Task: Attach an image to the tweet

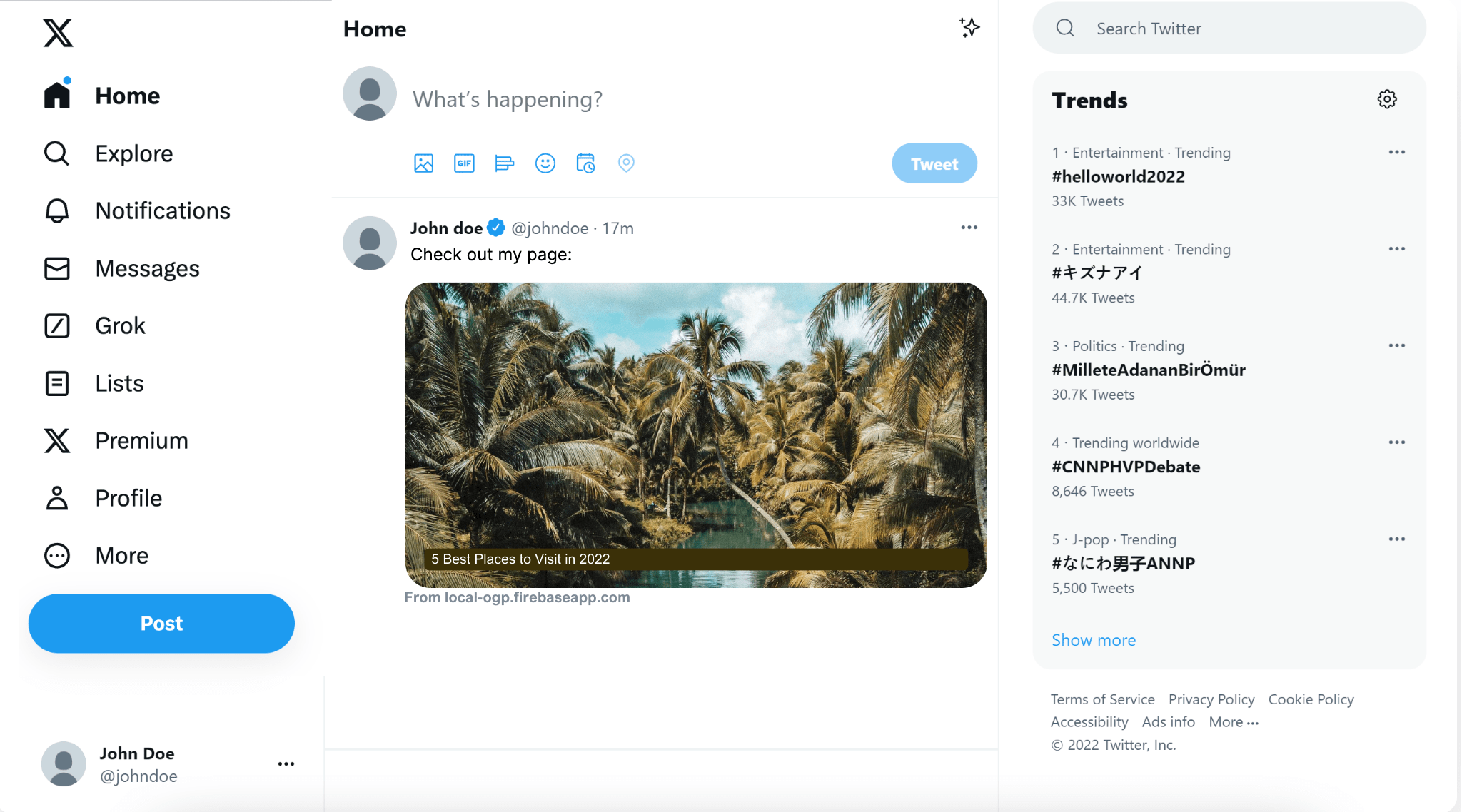Action: click(x=423, y=163)
